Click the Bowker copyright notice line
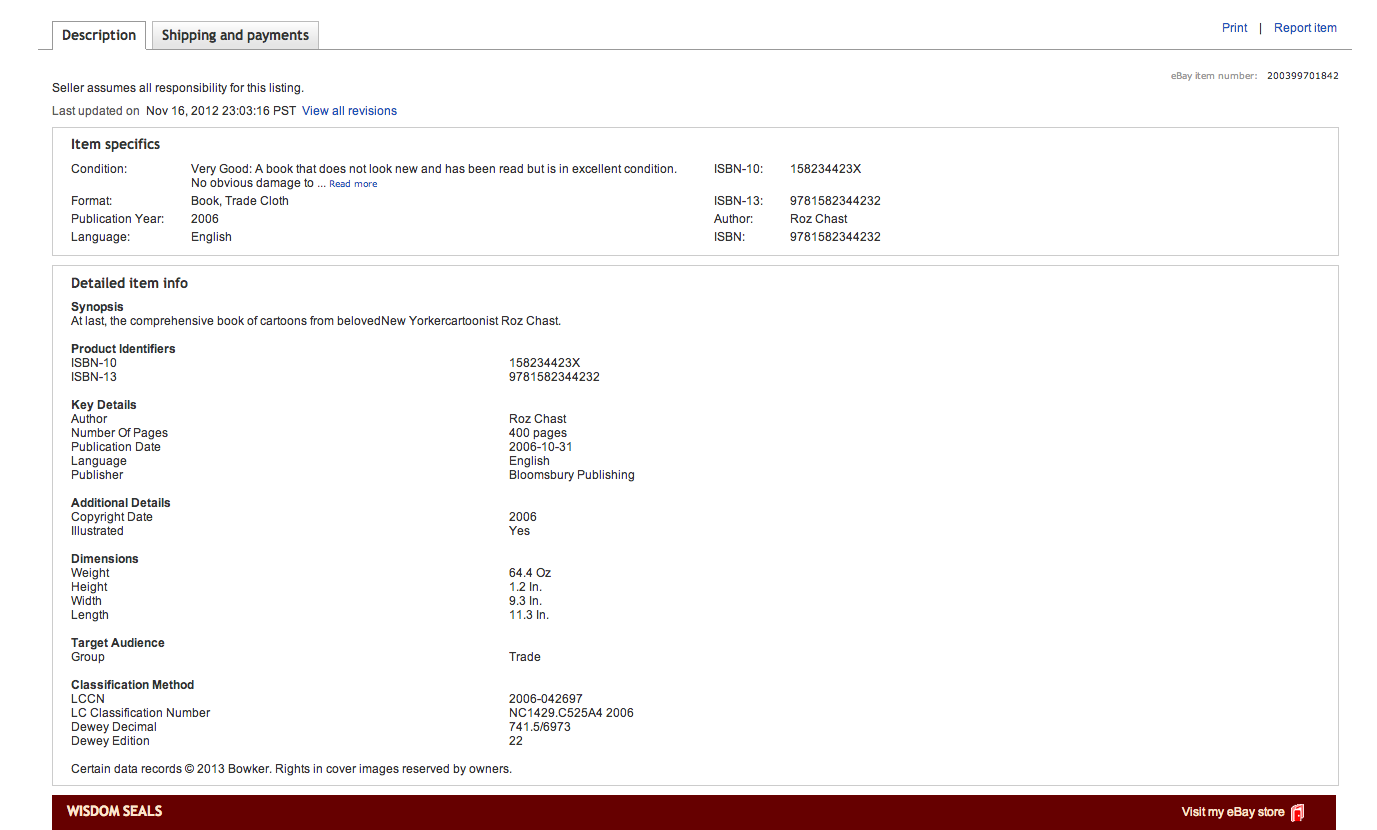The height and width of the screenshot is (830, 1377). [291, 769]
